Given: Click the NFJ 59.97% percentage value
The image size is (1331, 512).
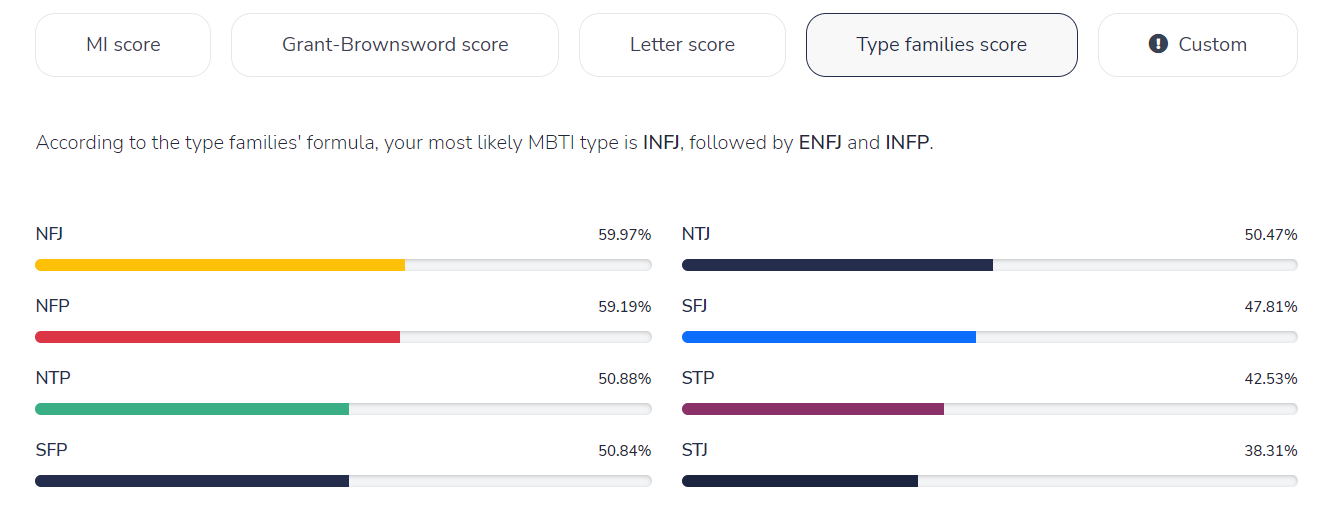Looking at the screenshot, I should [624, 235].
